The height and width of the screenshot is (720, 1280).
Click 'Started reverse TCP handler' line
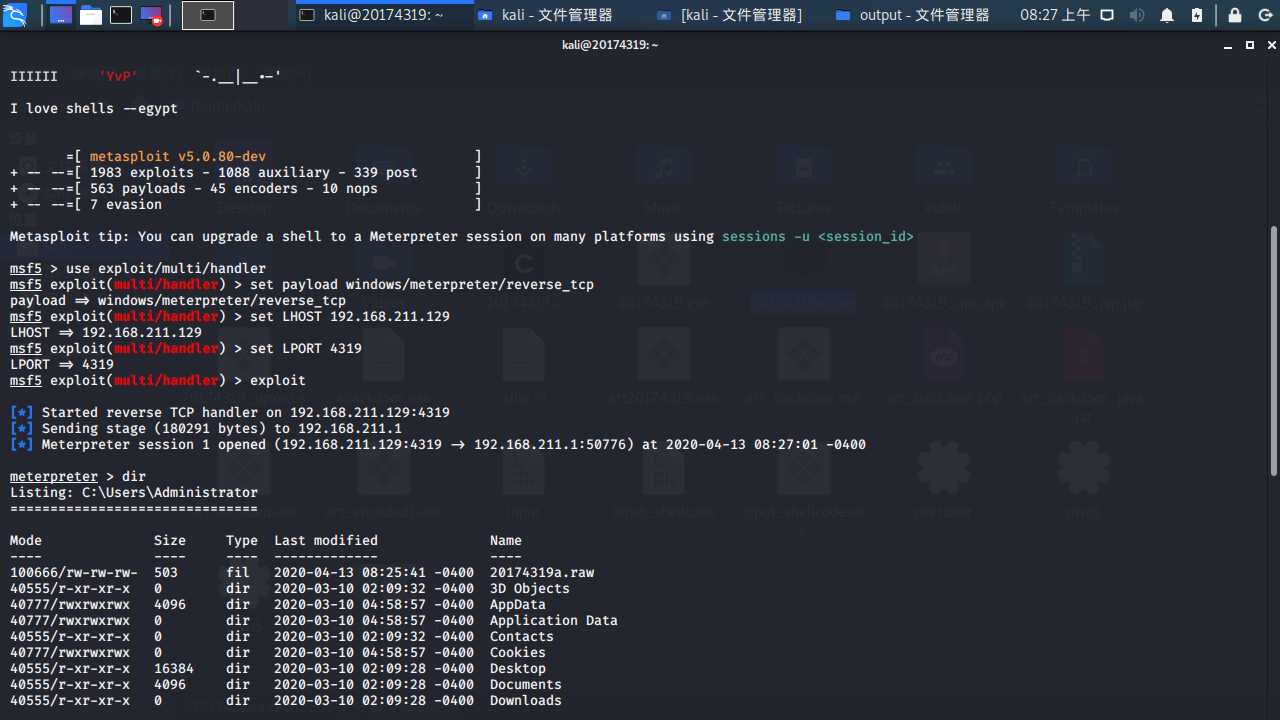coord(230,412)
